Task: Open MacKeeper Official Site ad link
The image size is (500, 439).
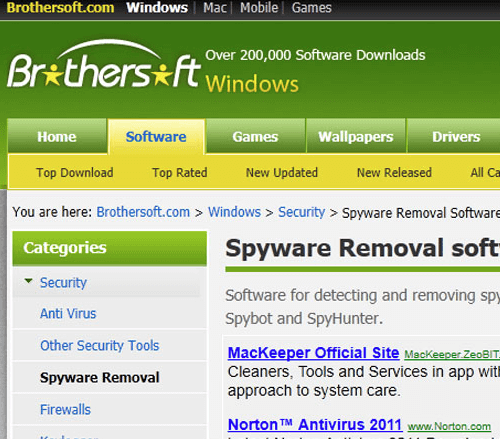Action: [x=313, y=353]
